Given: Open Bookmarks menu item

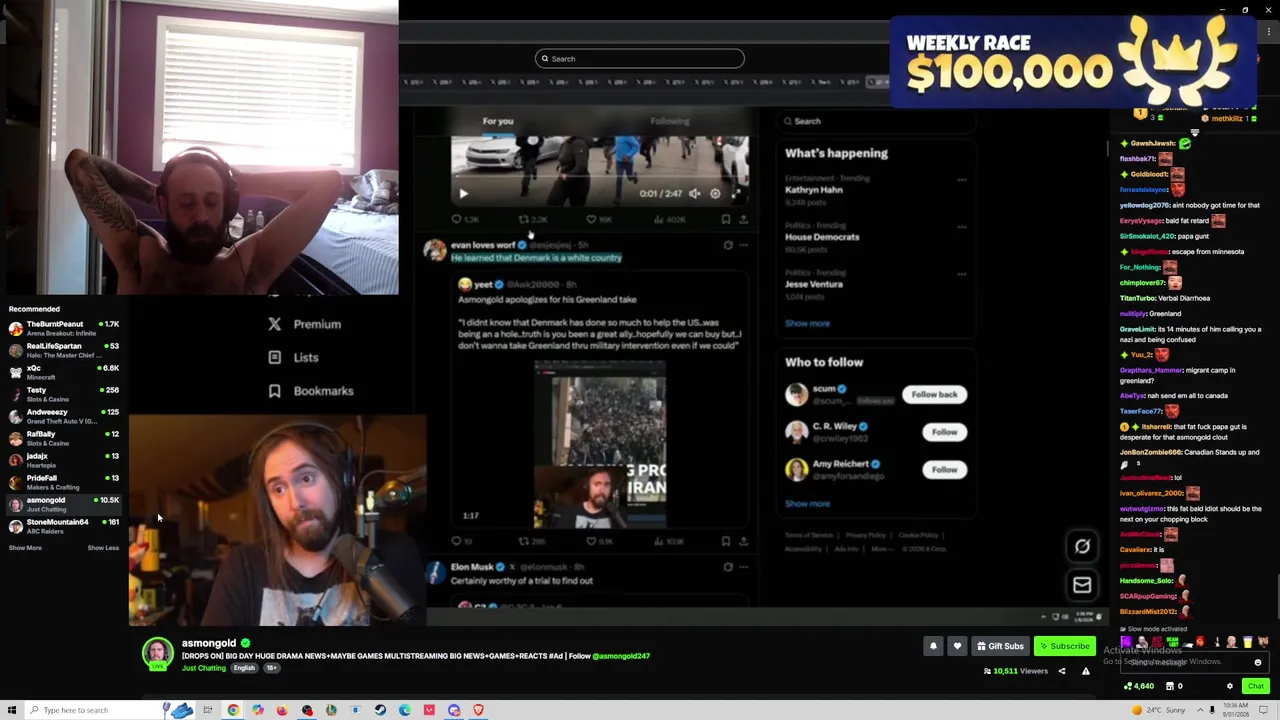Looking at the screenshot, I should point(311,391).
